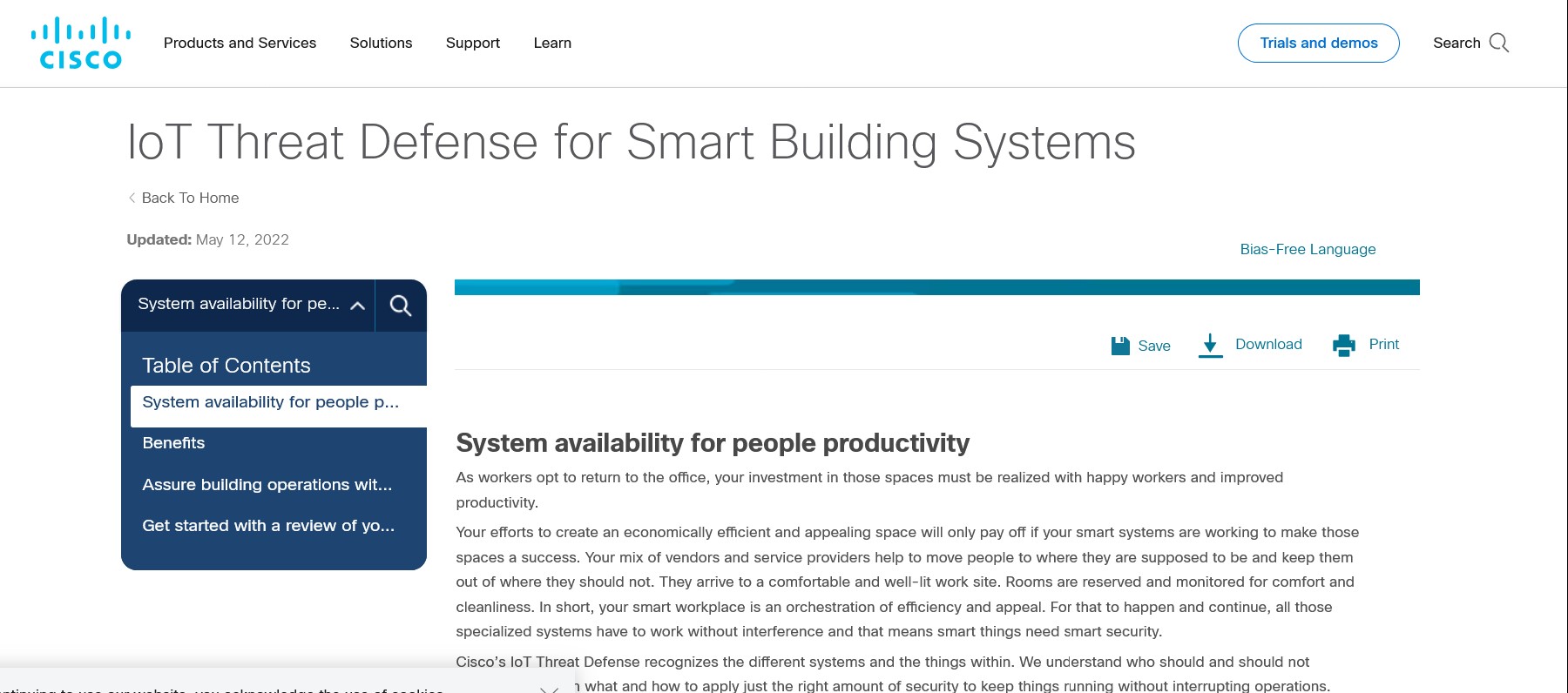Click the Download link

point(1268,344)
